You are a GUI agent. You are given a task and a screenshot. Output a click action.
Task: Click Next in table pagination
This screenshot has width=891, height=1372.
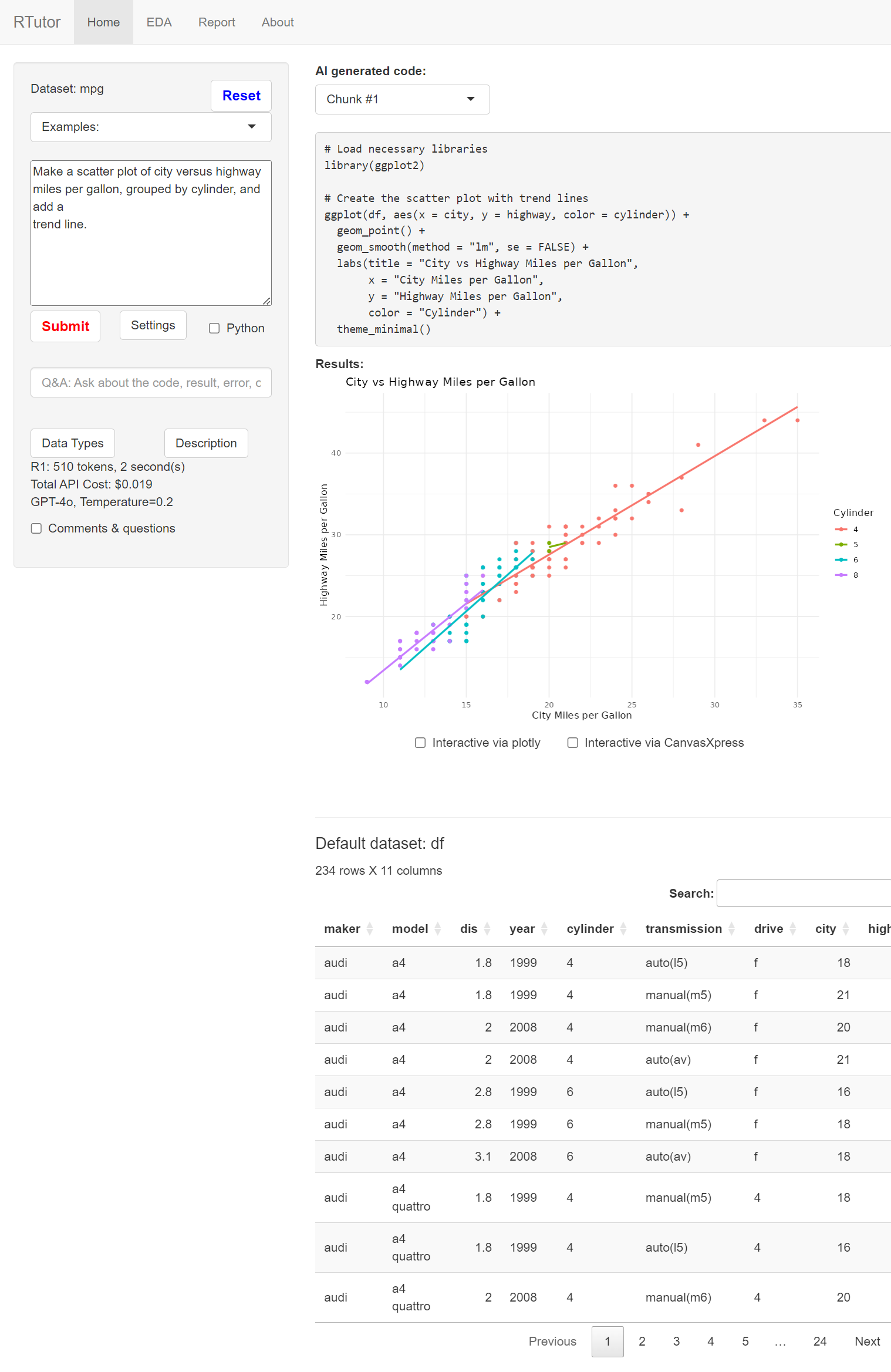point(867,1341)
